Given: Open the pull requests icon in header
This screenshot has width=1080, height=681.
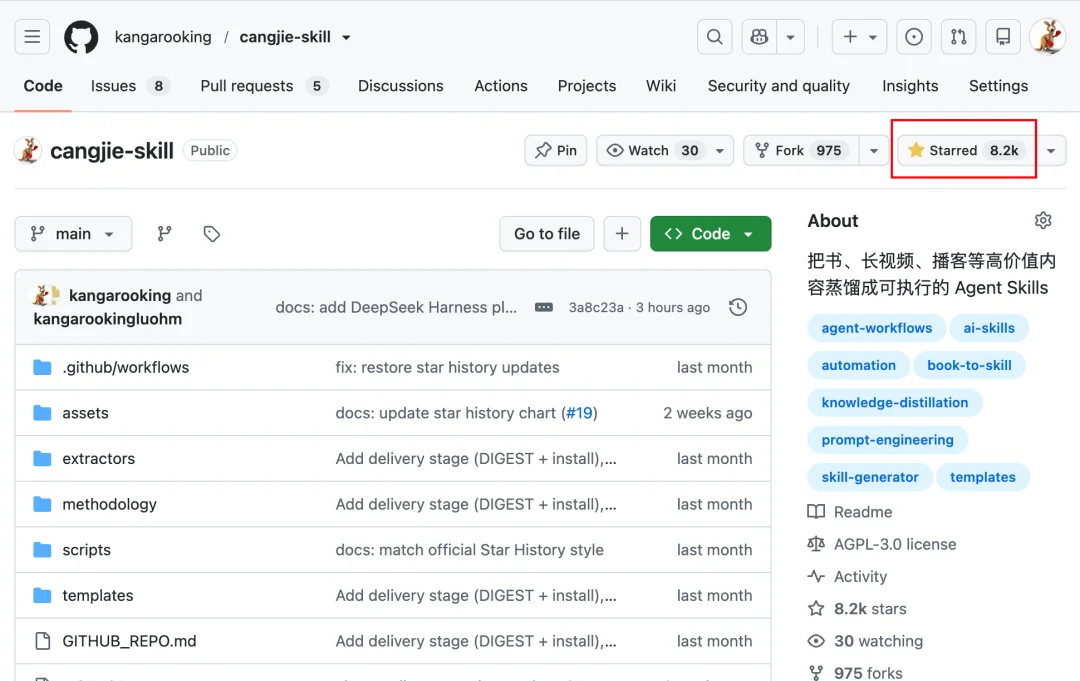Looking at the screenshot, I should click(958, 36).
